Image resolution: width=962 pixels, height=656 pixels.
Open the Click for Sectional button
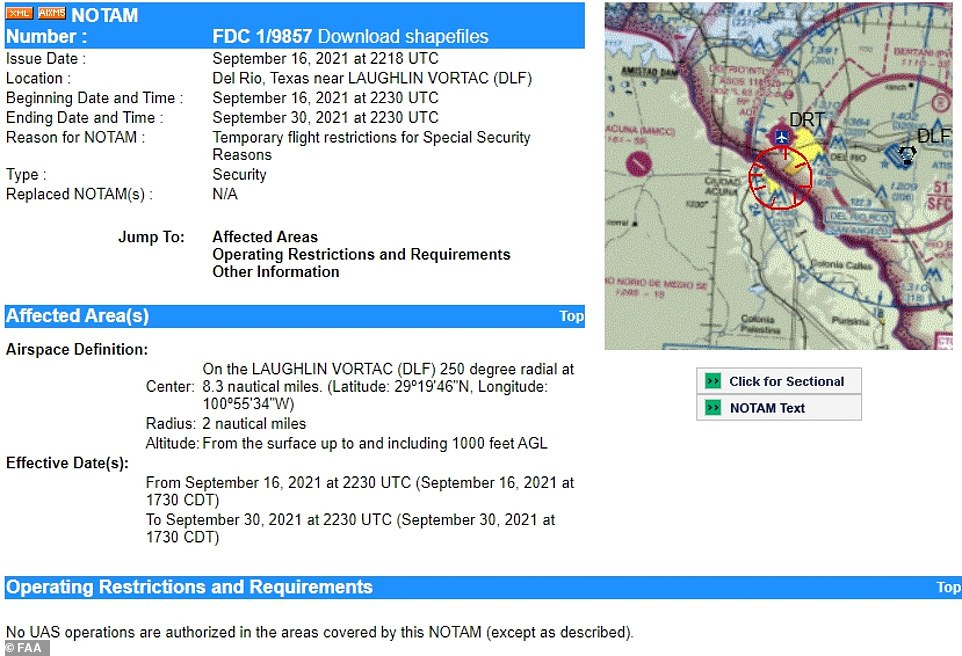point(779,381)
